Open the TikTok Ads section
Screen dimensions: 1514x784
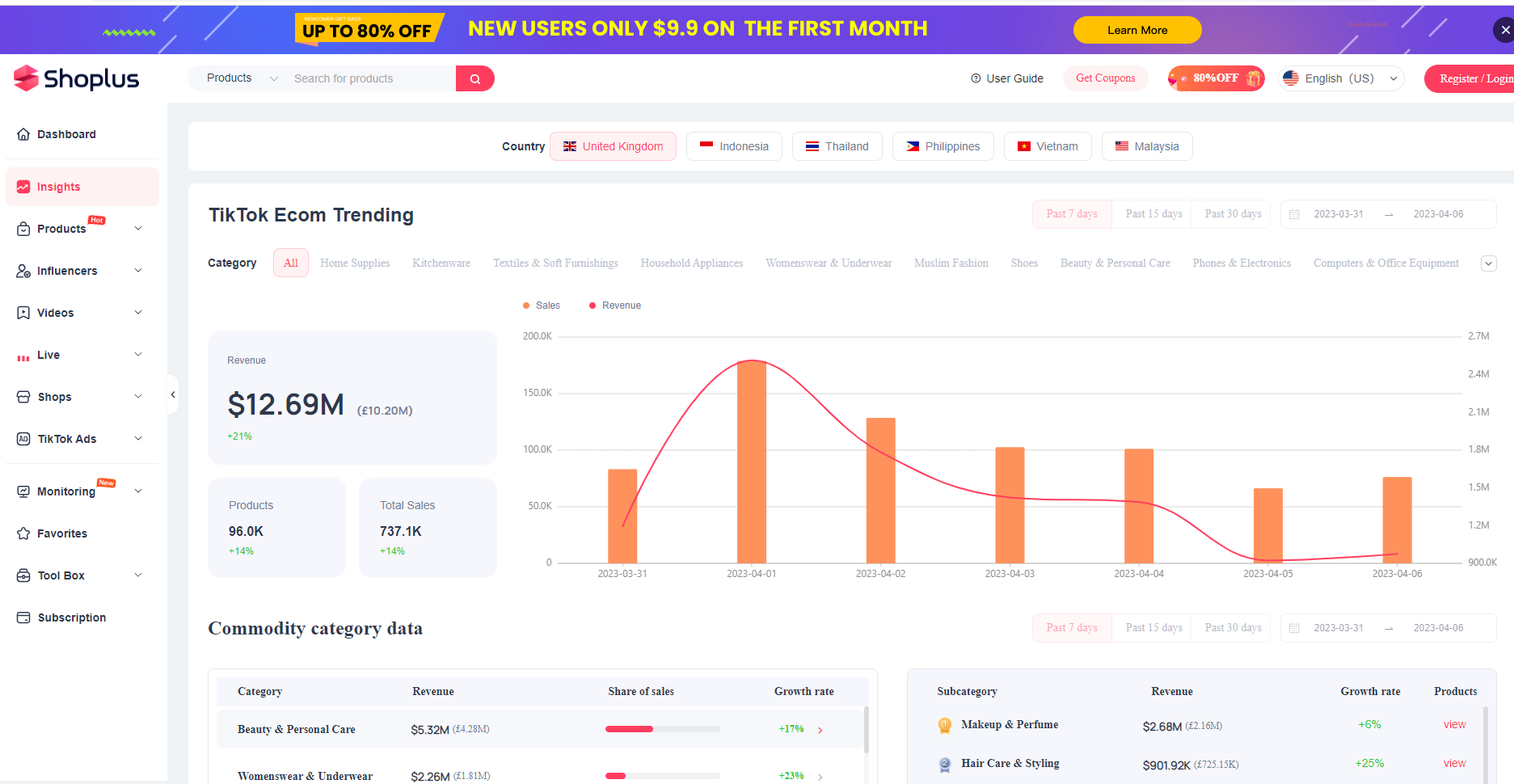click(67, 438)
